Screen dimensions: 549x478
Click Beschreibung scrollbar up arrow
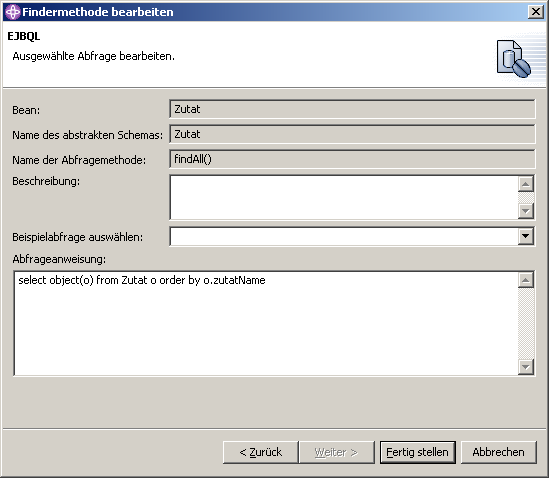pyautogui.click(x=526, y=184)
